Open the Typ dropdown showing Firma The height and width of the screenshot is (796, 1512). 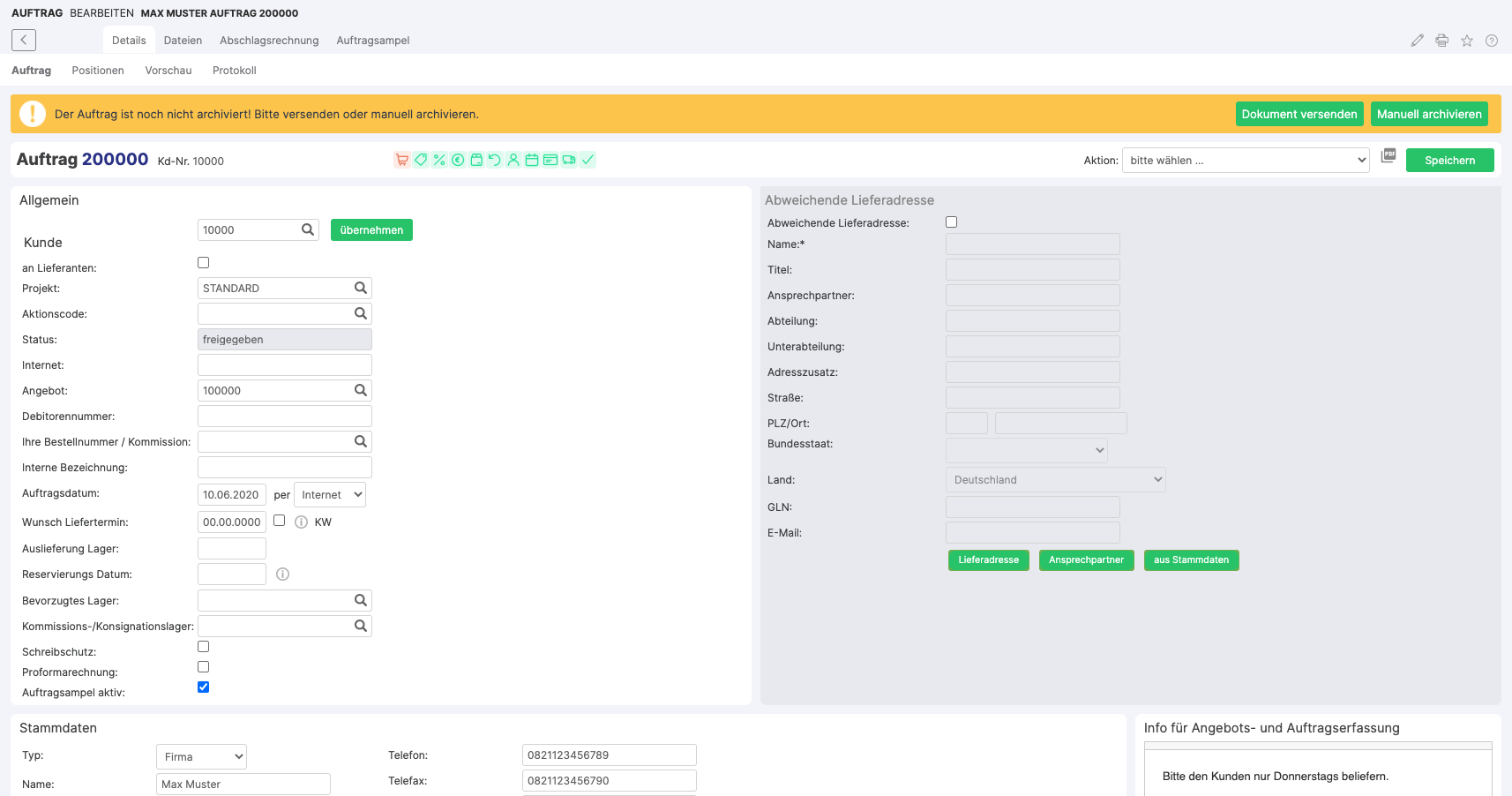[x=201, y=757]
